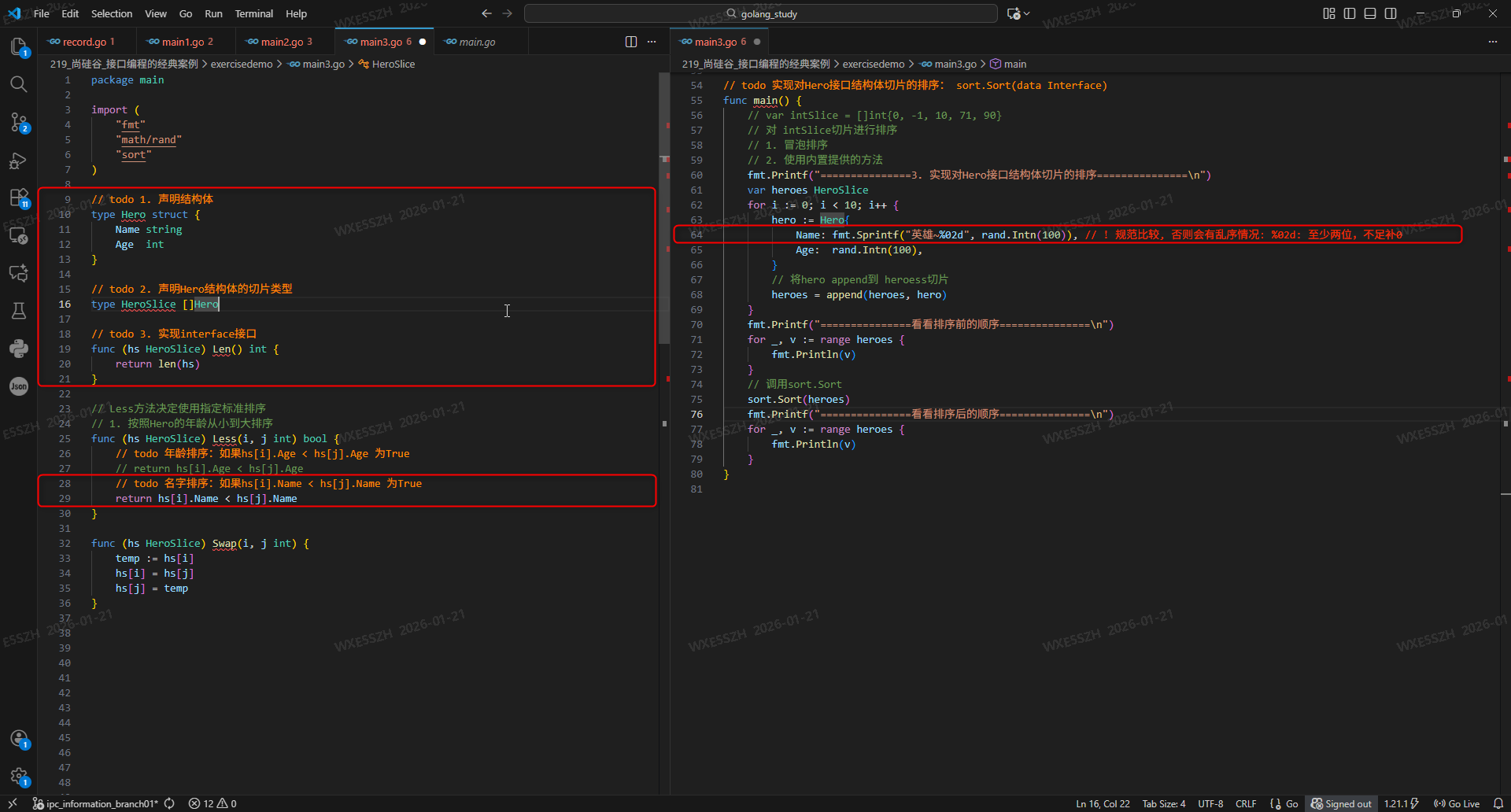The height and width of the screenshot is (812, 1511).
Task: Open more actions for right editor group
Action: [x=1493, y=42]
